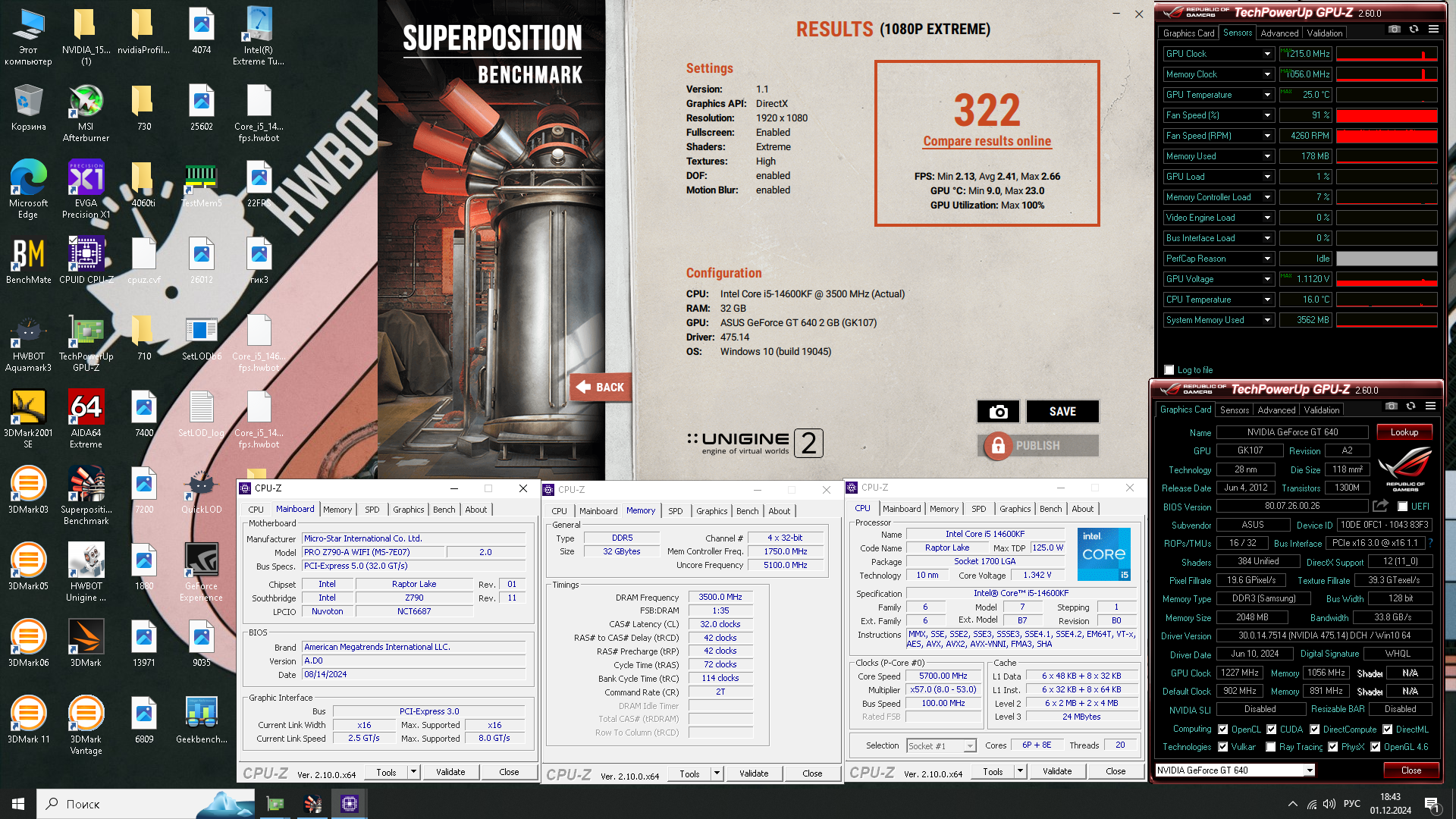Open hamburger menu in GPU-Z Sensors window

1433,30
